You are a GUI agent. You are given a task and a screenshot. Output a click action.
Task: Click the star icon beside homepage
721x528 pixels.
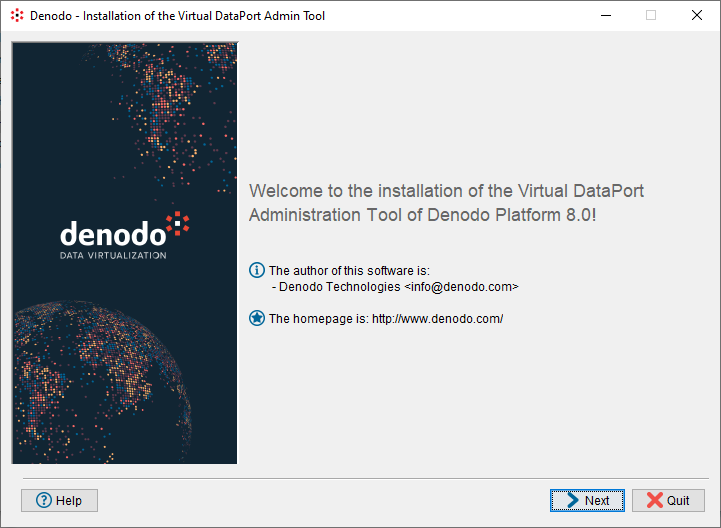click(257, 318)
